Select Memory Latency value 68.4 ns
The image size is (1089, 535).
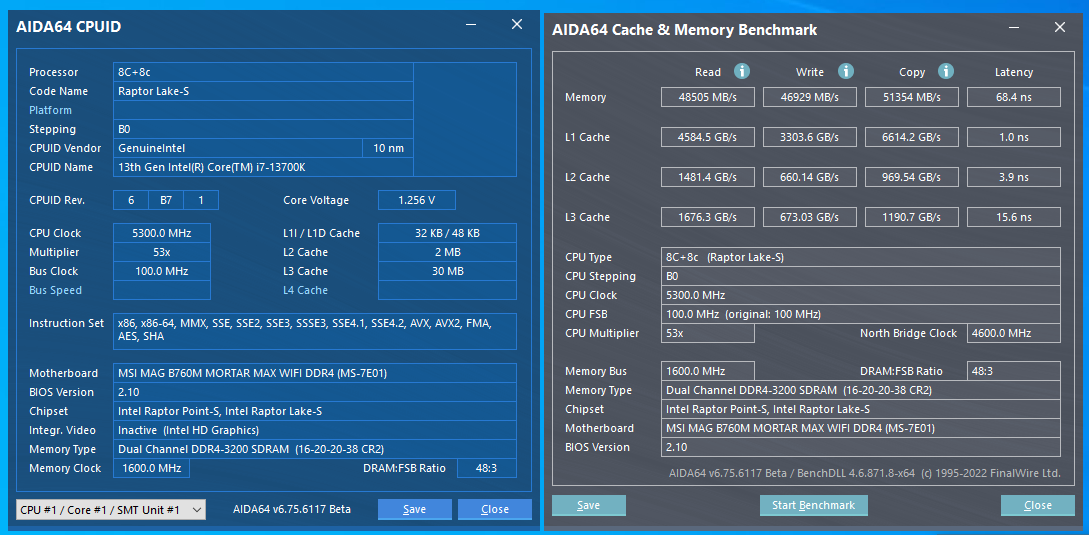pos(1014,97)
